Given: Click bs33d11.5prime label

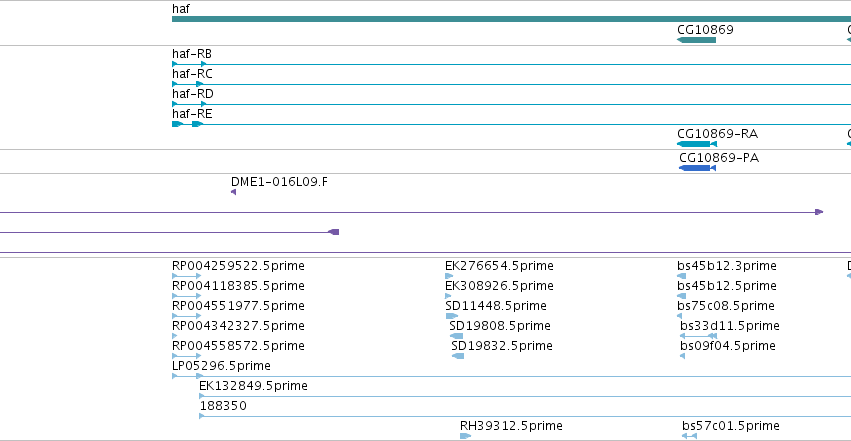Looking at the screenshot, I should (x=730, y=326).
